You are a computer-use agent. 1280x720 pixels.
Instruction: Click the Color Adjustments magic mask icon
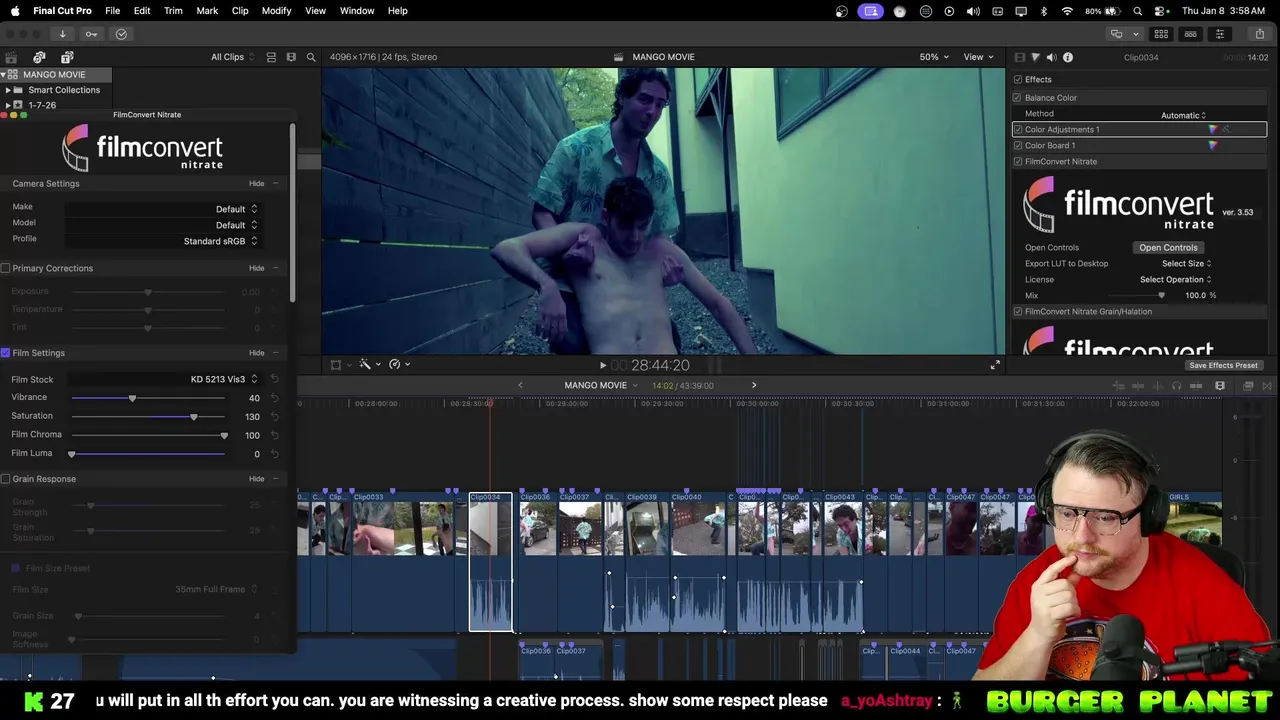[1226, 129]
